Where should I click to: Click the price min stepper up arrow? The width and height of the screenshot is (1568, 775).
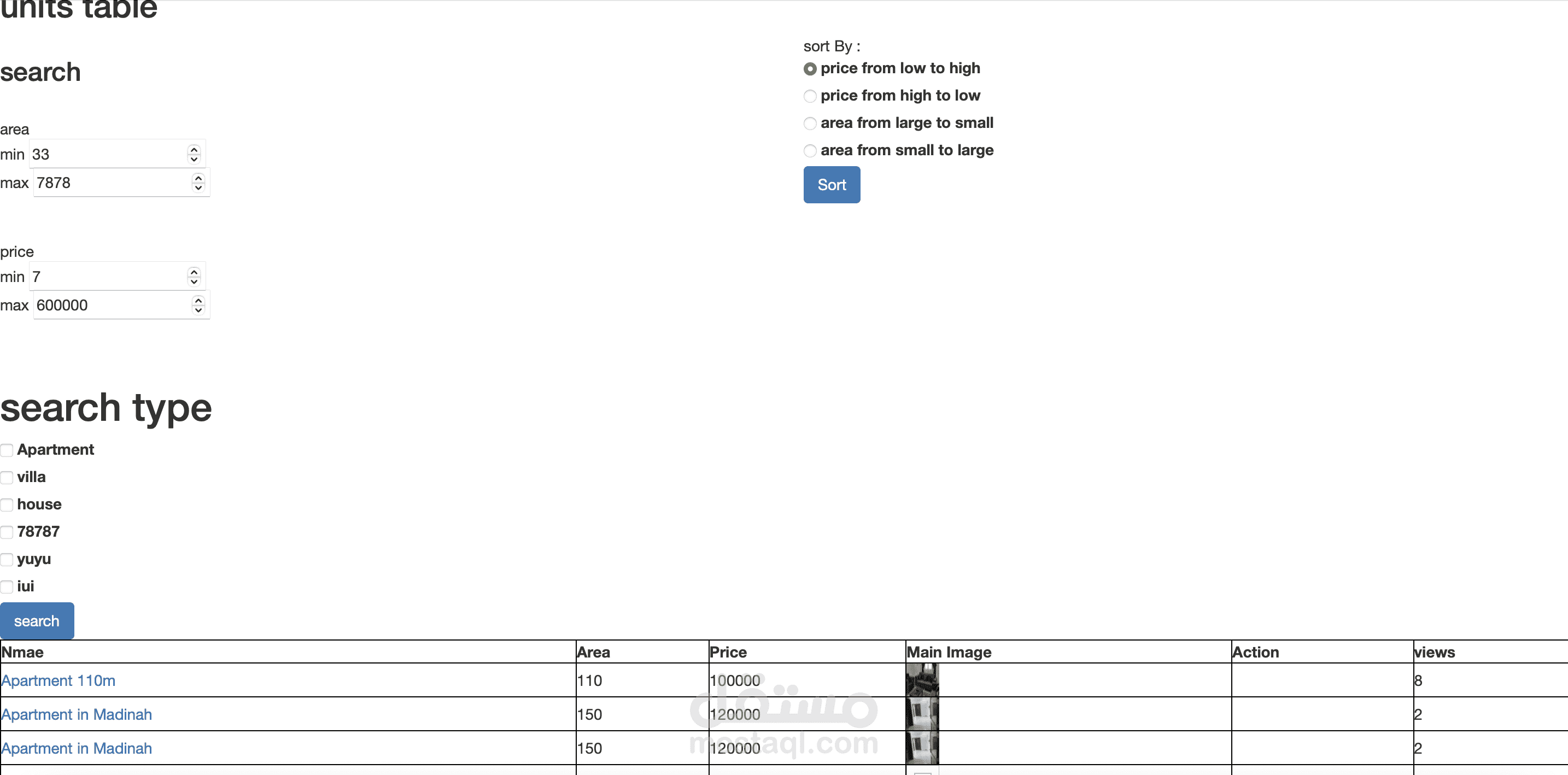click(x=196, y=271)
